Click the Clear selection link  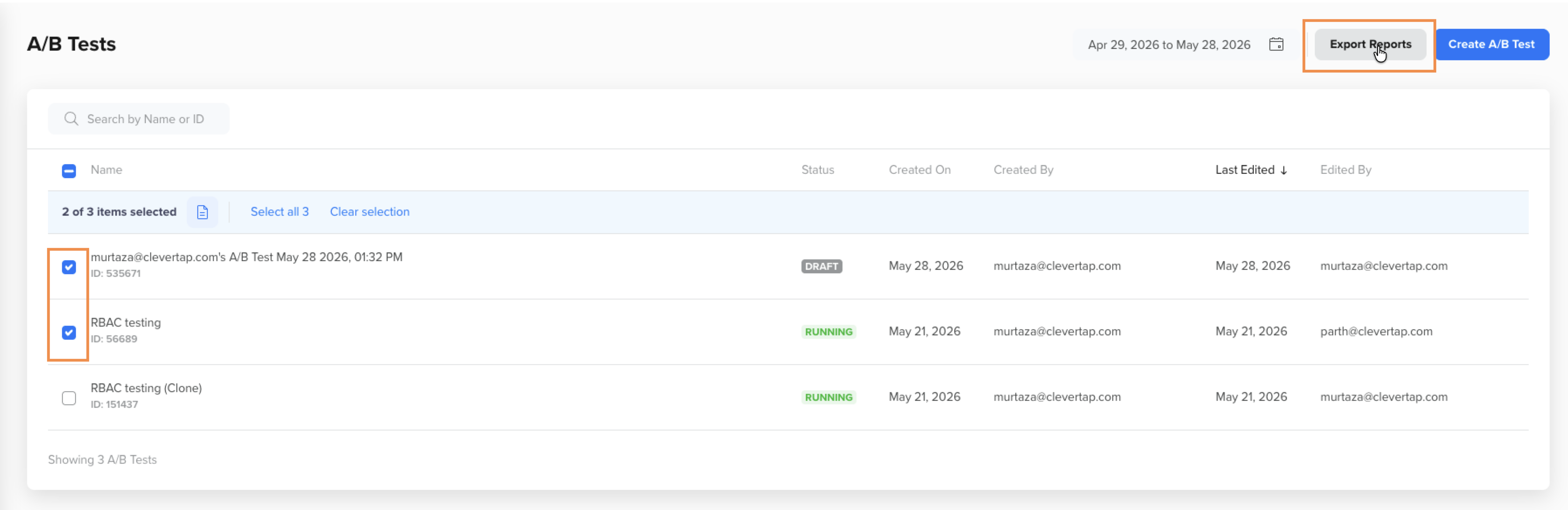click(369, 212)
